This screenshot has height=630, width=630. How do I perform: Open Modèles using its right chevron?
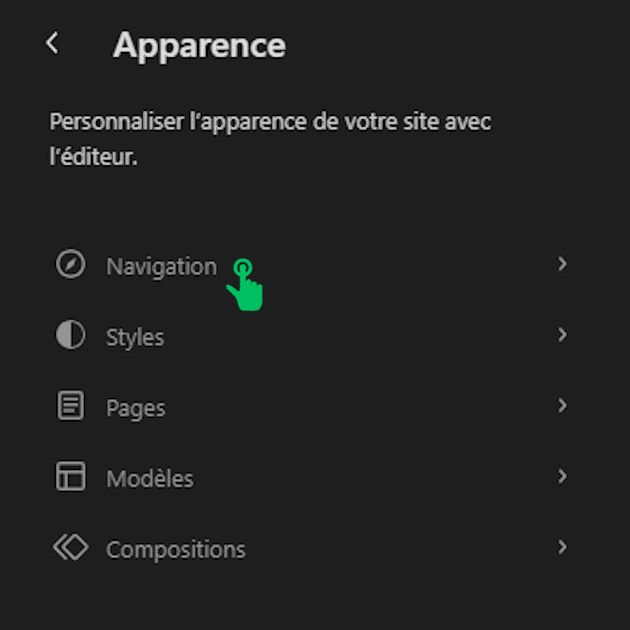[562, 476]
